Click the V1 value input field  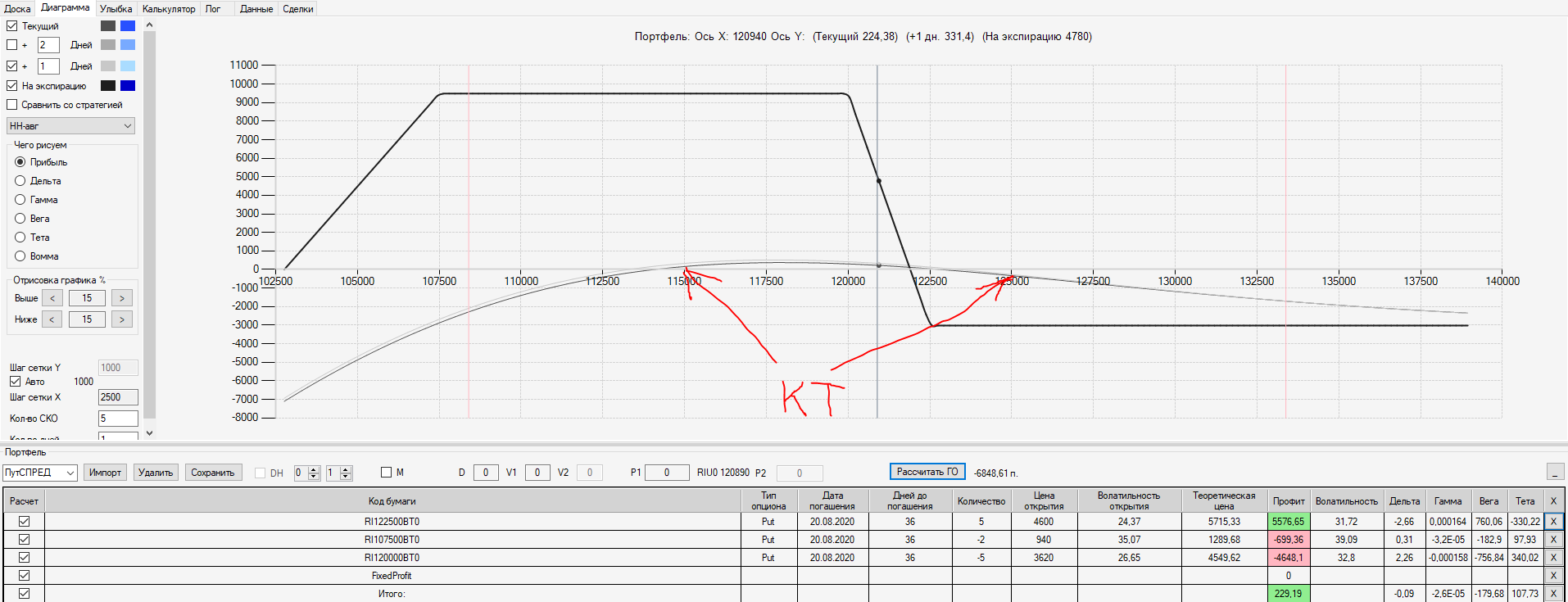(537, 473)
